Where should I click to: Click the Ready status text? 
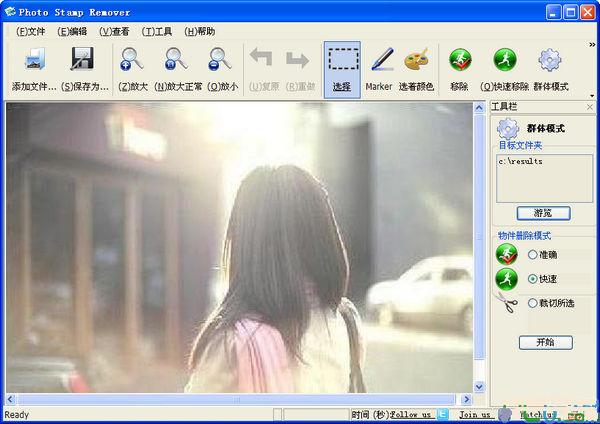pyautogui.click(x=16, y=415)
